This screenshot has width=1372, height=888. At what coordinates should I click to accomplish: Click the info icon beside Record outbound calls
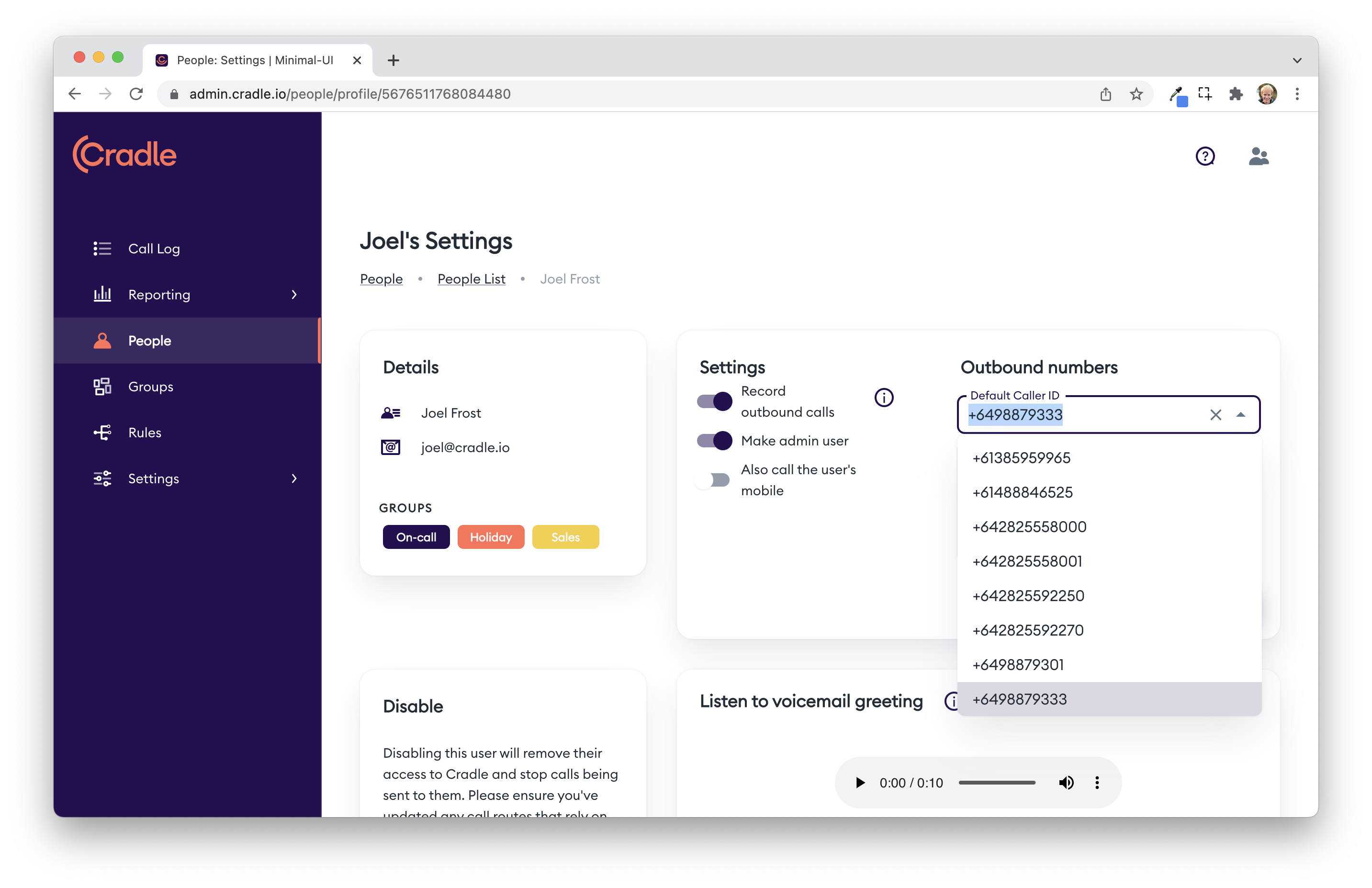(883, 398)
